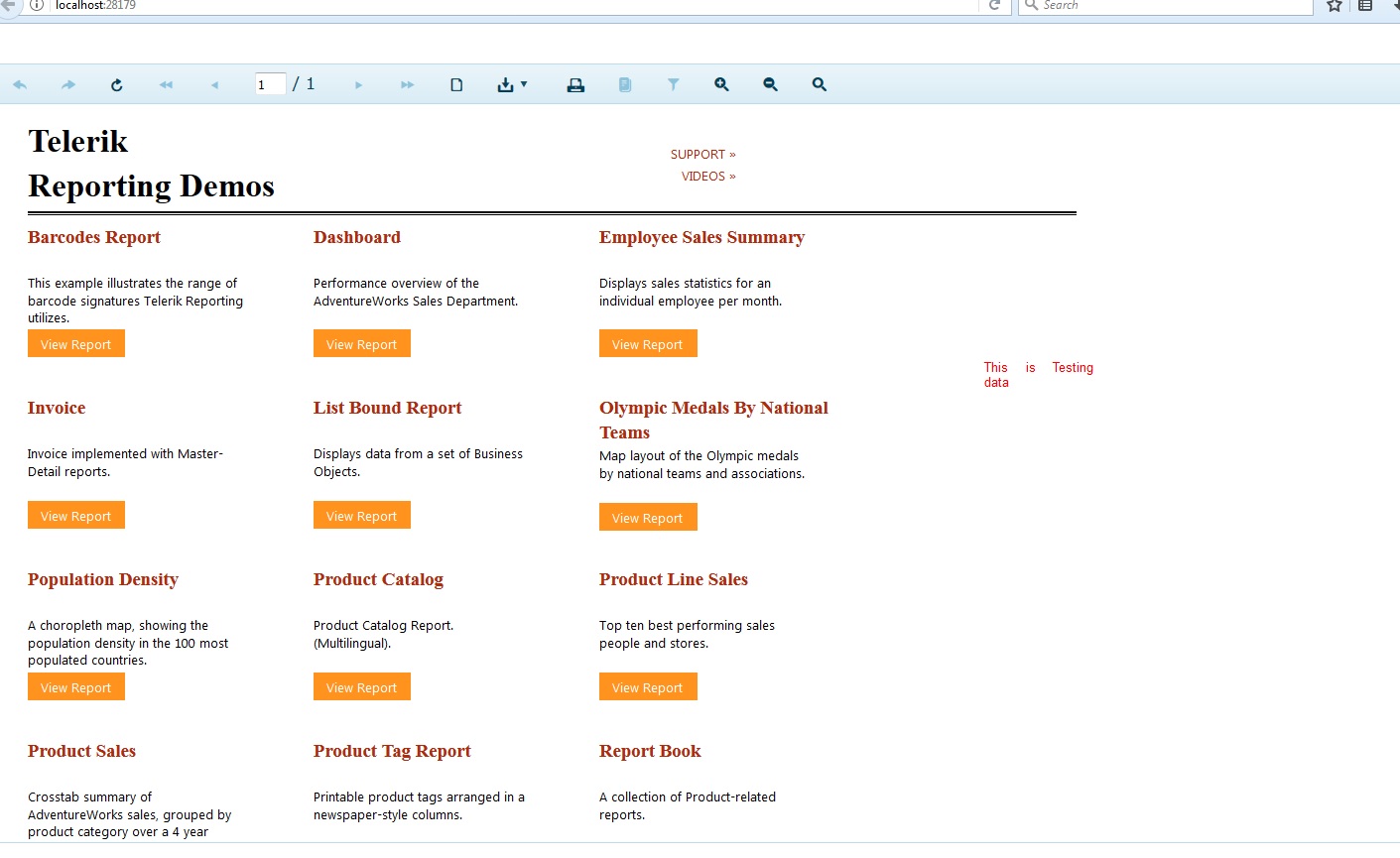Focus the browser Search box
This screenshot has height=858, width=1400.
pos(1166,6)
